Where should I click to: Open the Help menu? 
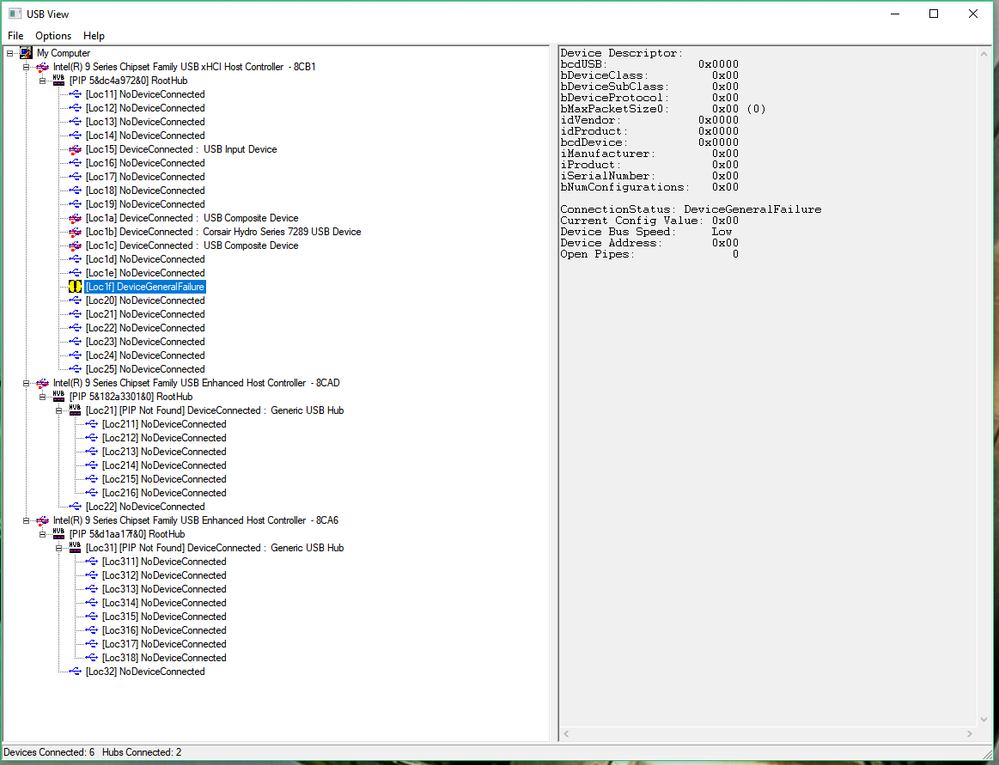click(x=94, y=36)
